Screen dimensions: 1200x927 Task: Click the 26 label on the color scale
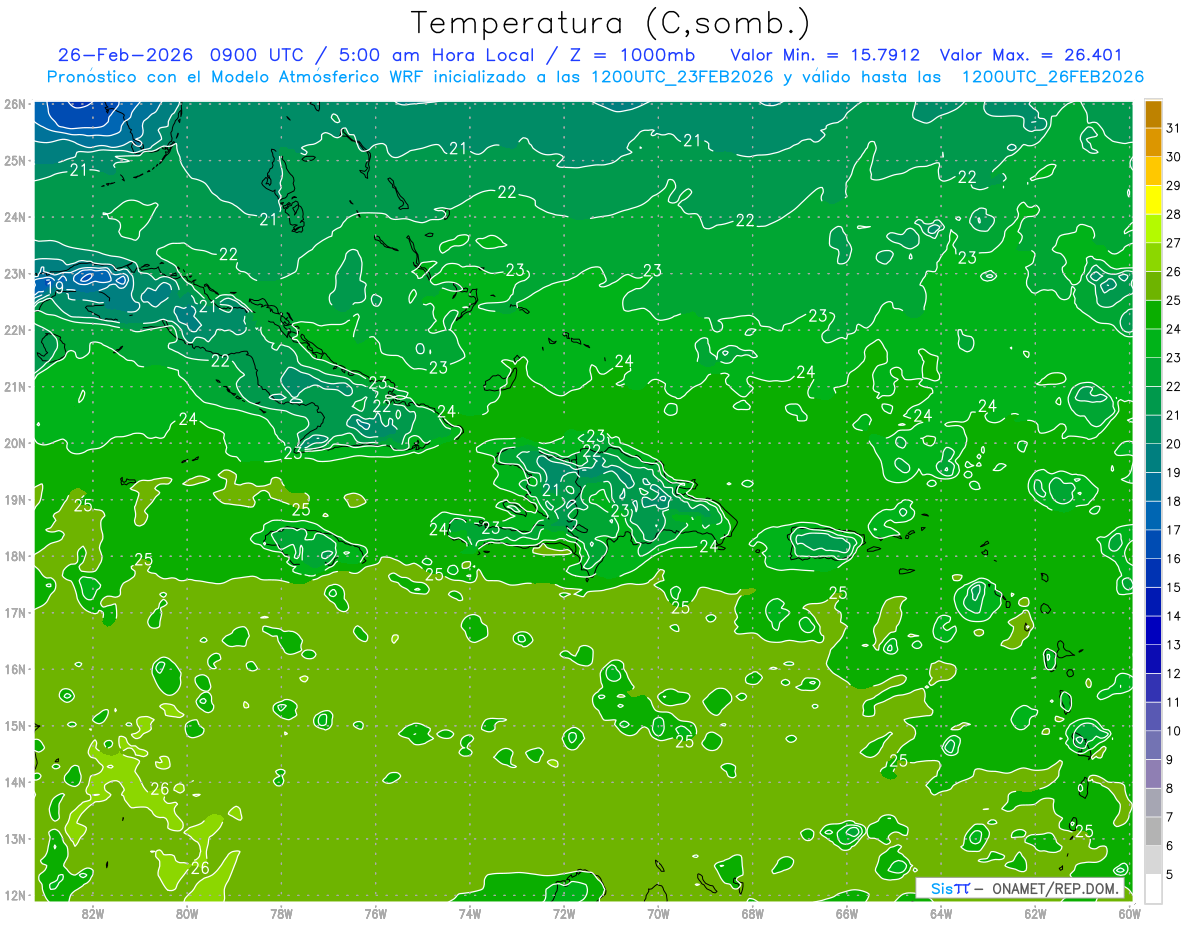click(x=1174, y=272)
